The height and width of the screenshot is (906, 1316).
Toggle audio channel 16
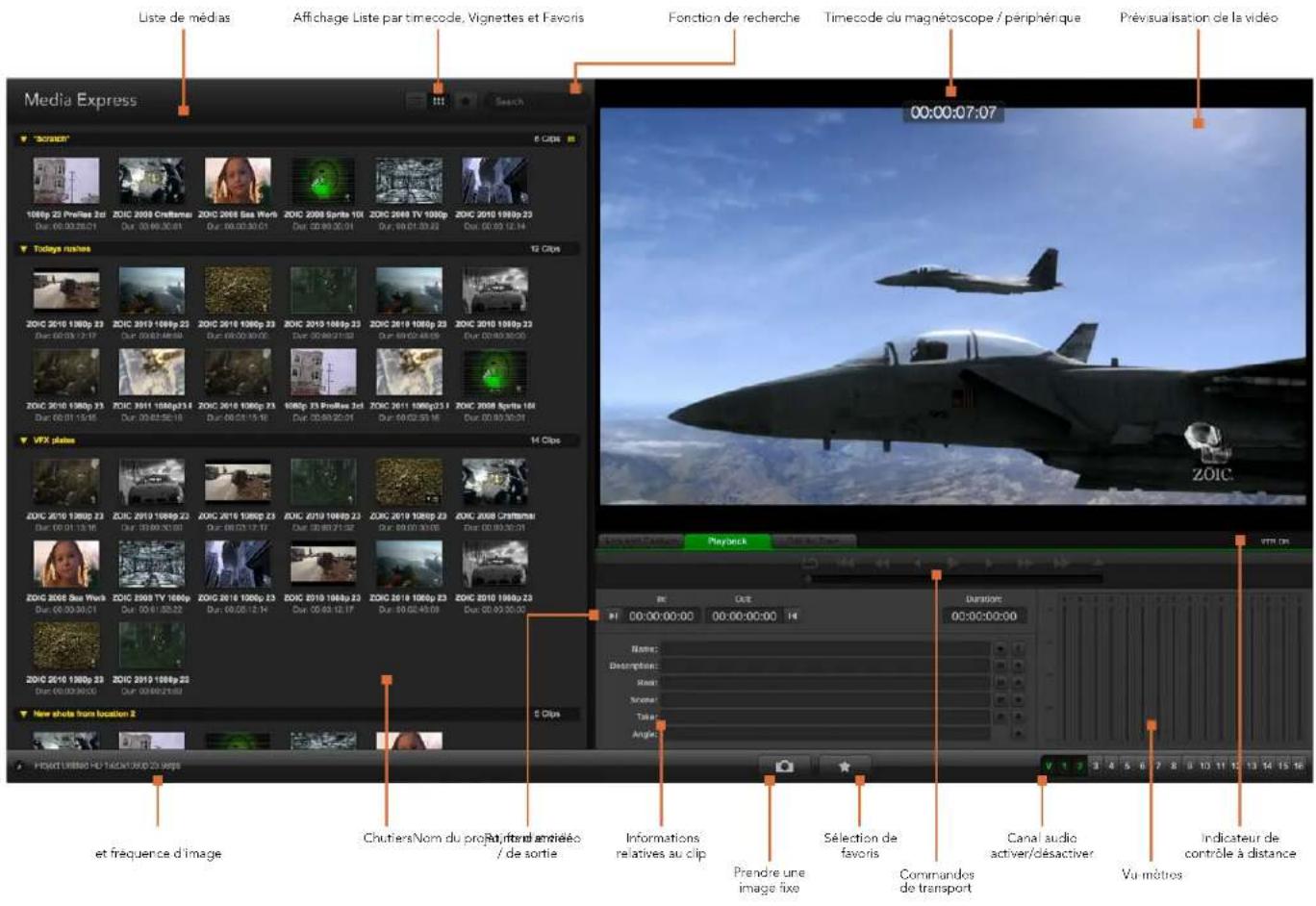point(1299,767)
